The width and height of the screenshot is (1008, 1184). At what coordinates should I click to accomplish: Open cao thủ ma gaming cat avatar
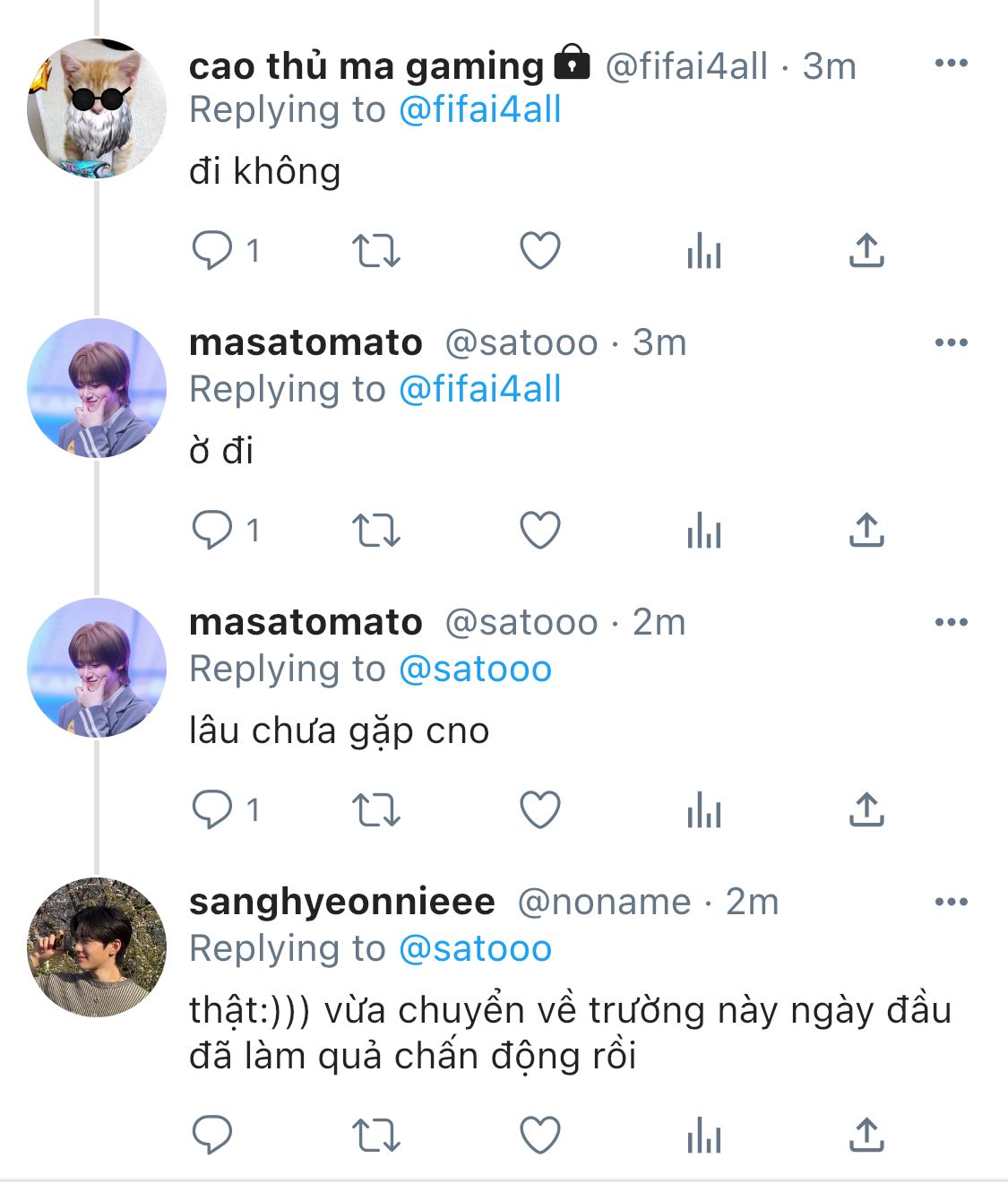pos(97,108)
